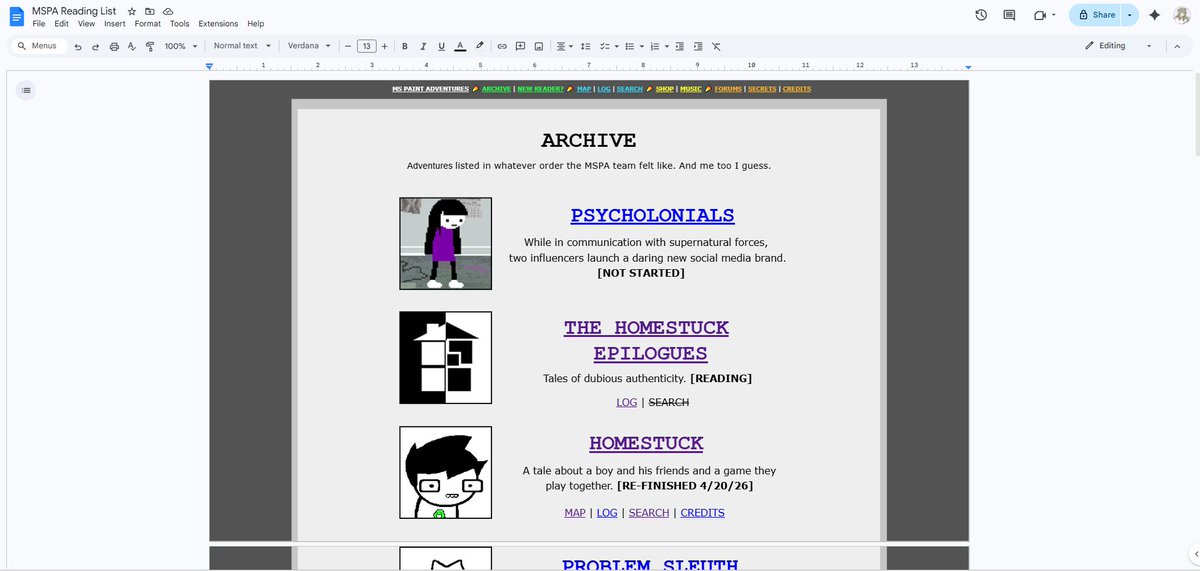Grab the left indent ruler marker
Viewport: 1200px width, 571px height.
click(x=209, y=66)
